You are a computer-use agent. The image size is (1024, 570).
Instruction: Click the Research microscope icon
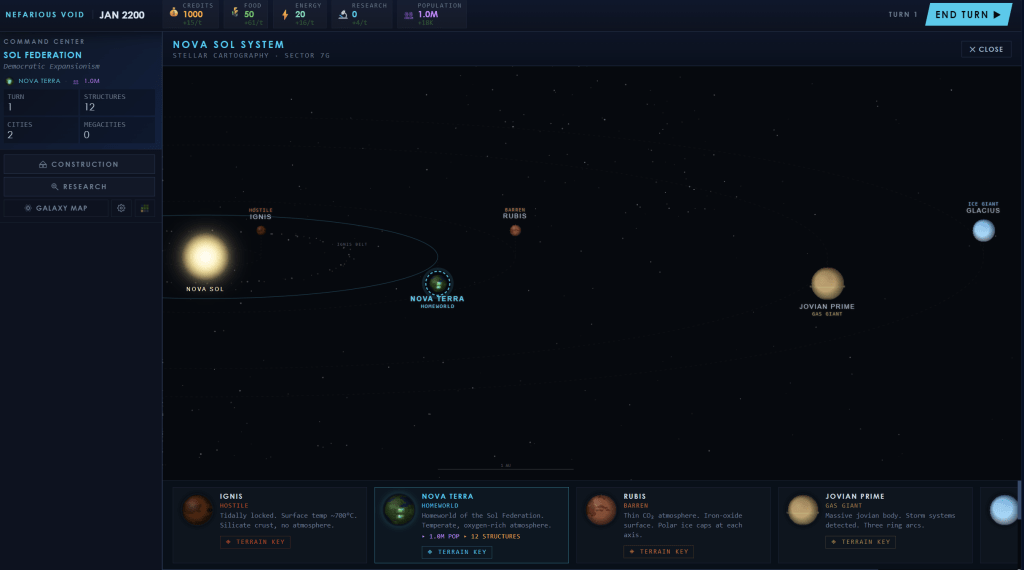click(343, 14)
